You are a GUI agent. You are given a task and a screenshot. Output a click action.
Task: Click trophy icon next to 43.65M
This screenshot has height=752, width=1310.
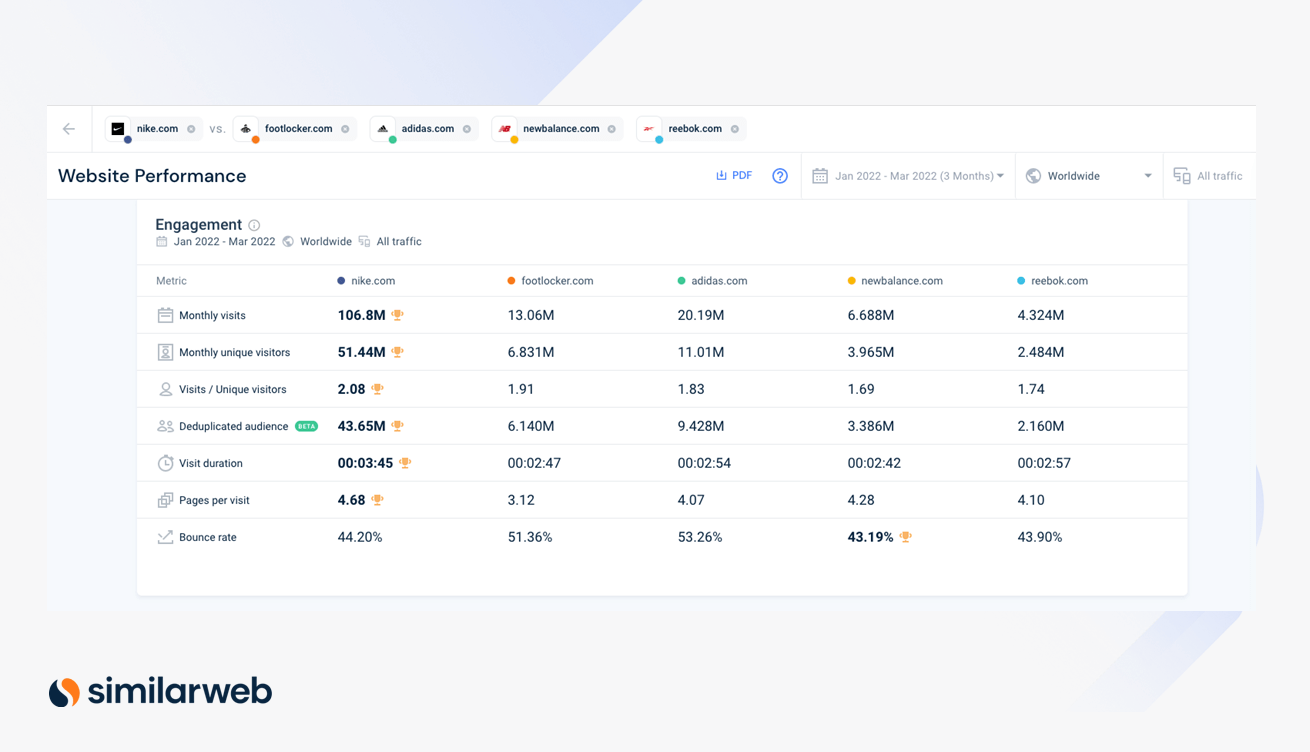click(397, 426)
